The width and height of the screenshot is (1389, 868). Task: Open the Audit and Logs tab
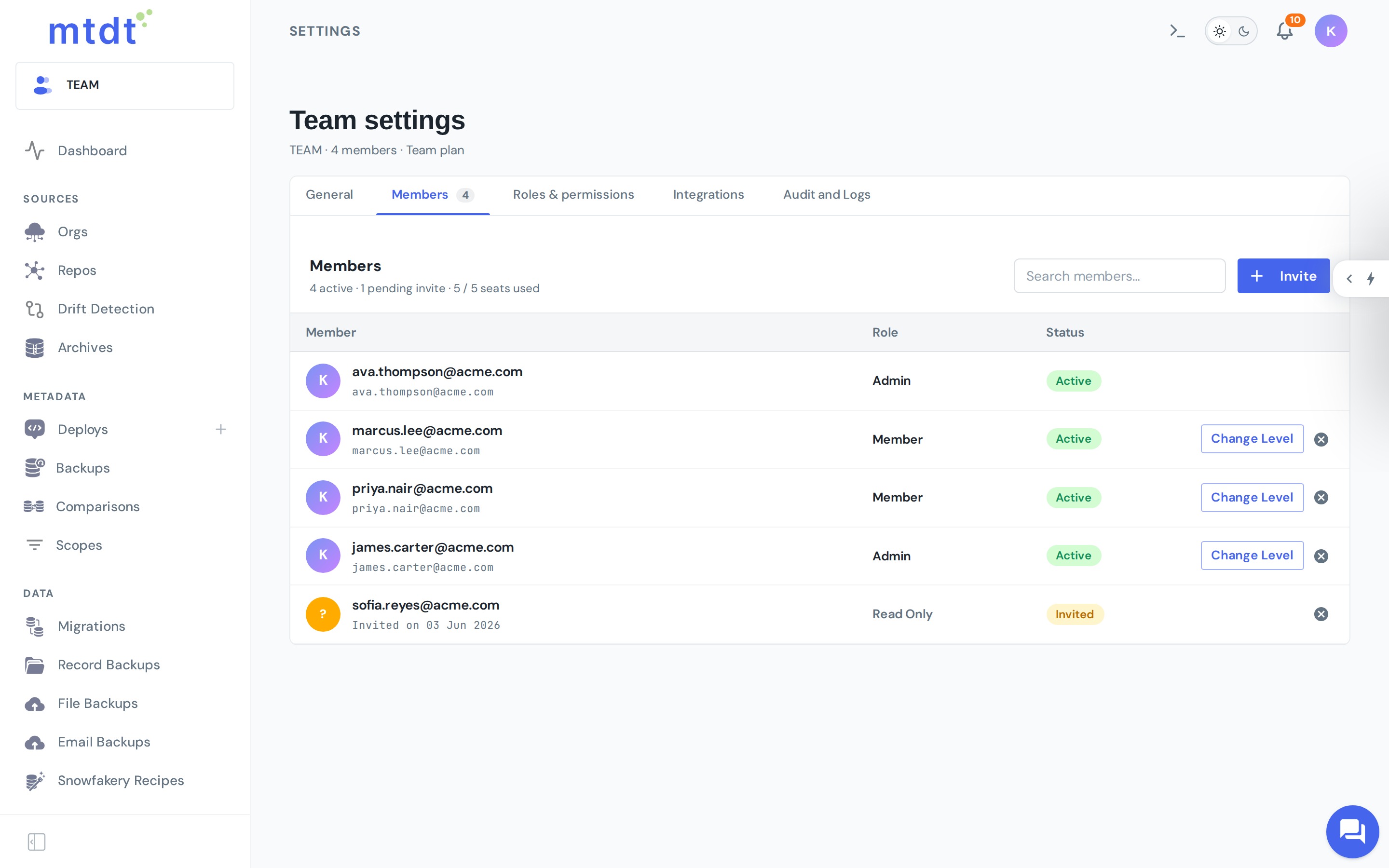coord(827,195)
